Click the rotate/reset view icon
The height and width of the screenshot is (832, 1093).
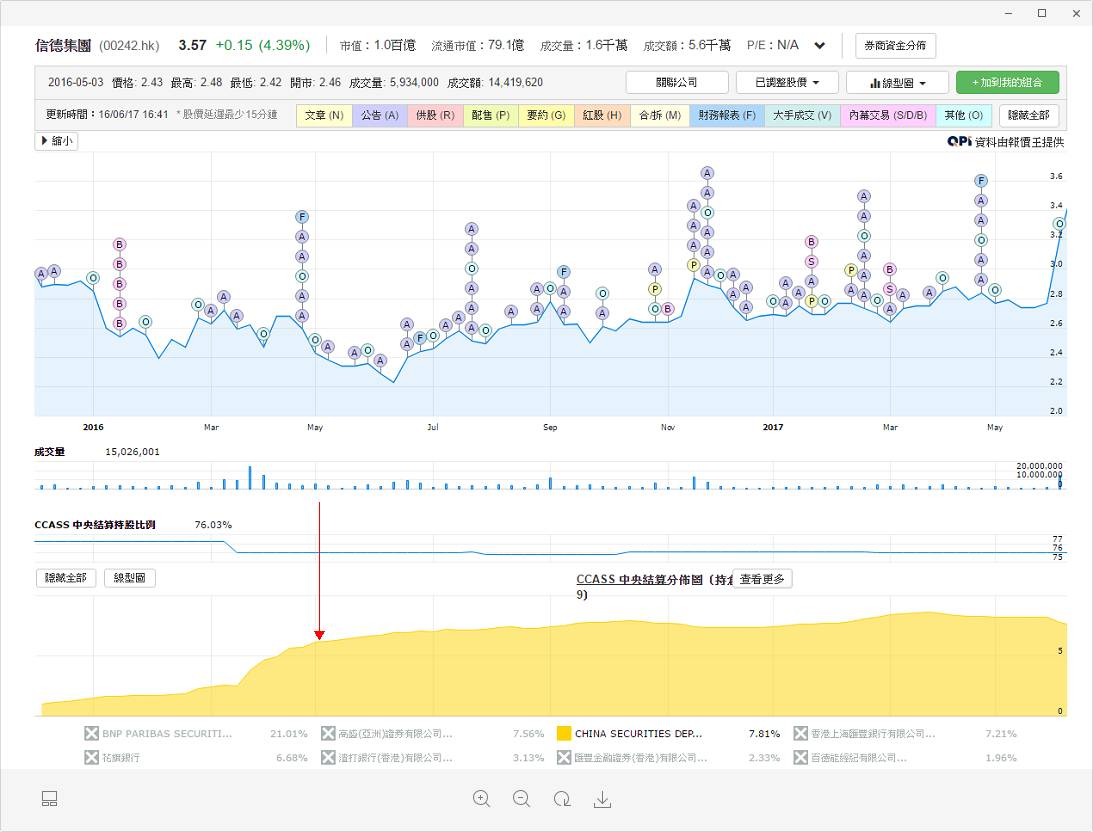click(x=562, y=798)
